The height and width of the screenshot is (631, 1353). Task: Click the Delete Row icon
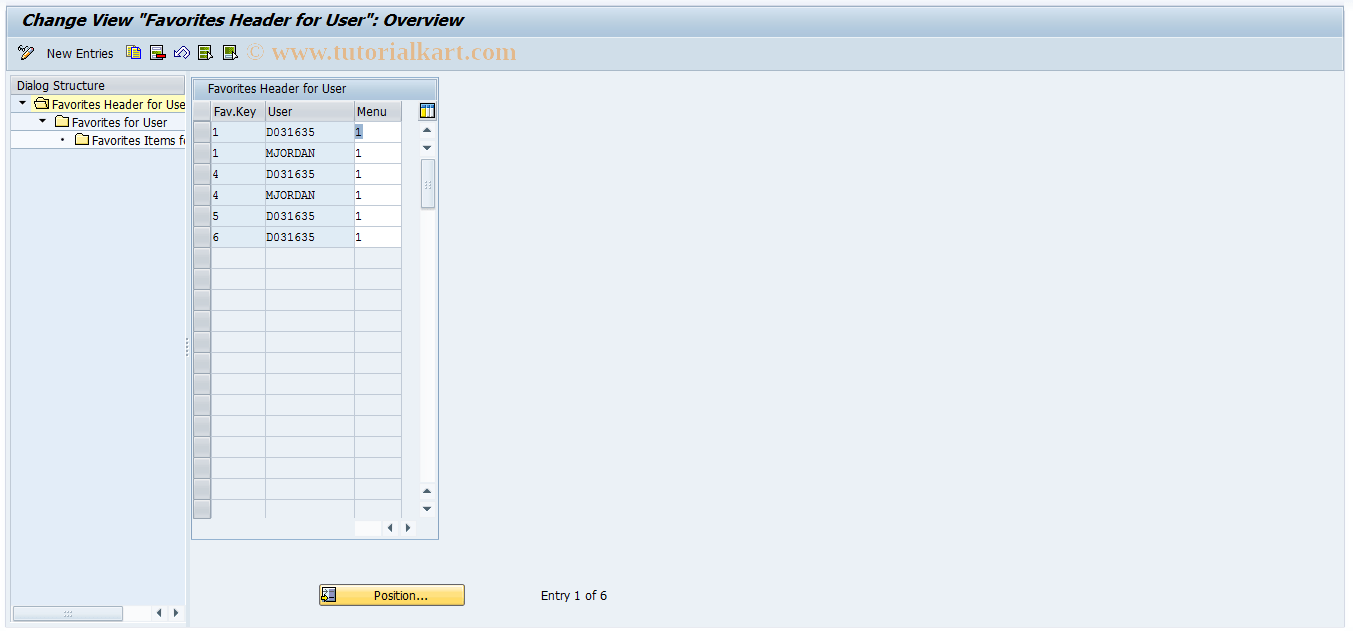[157, 52]
